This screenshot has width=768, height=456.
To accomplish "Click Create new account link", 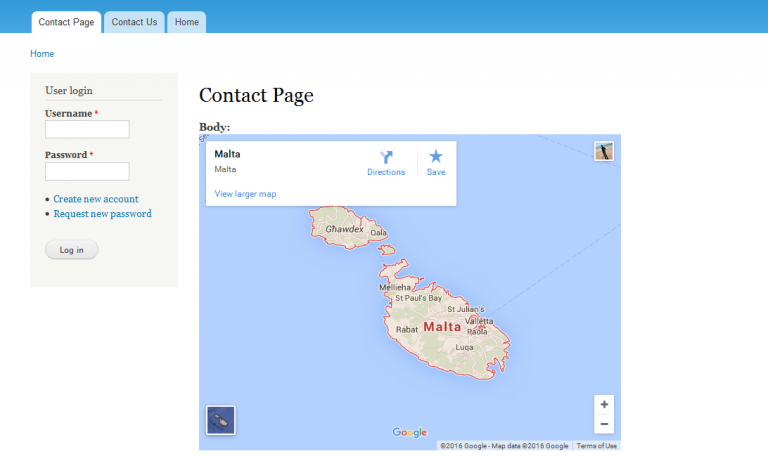I will [x=96, y=199].
